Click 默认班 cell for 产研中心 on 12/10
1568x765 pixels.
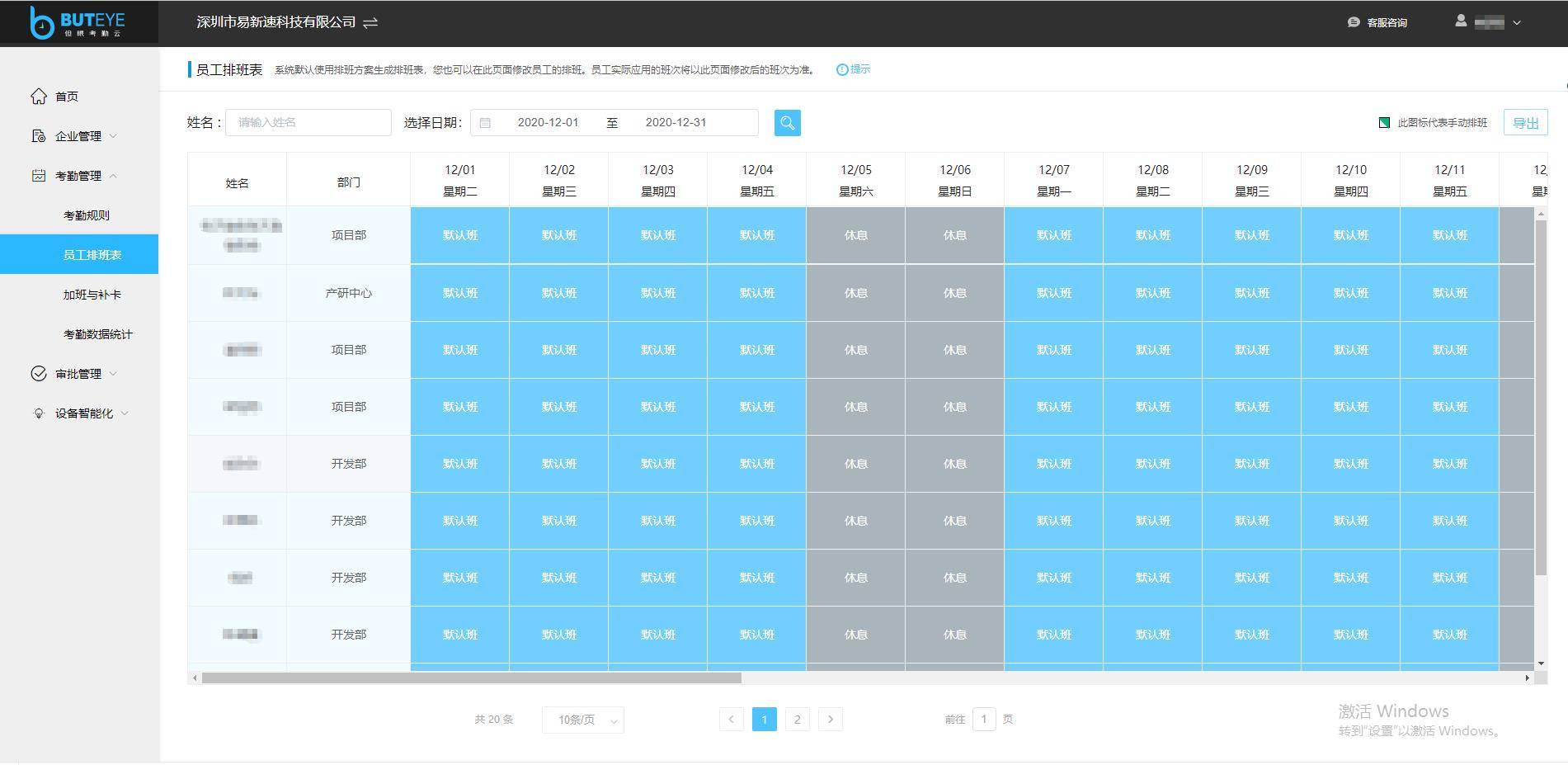pos(1351,293)
